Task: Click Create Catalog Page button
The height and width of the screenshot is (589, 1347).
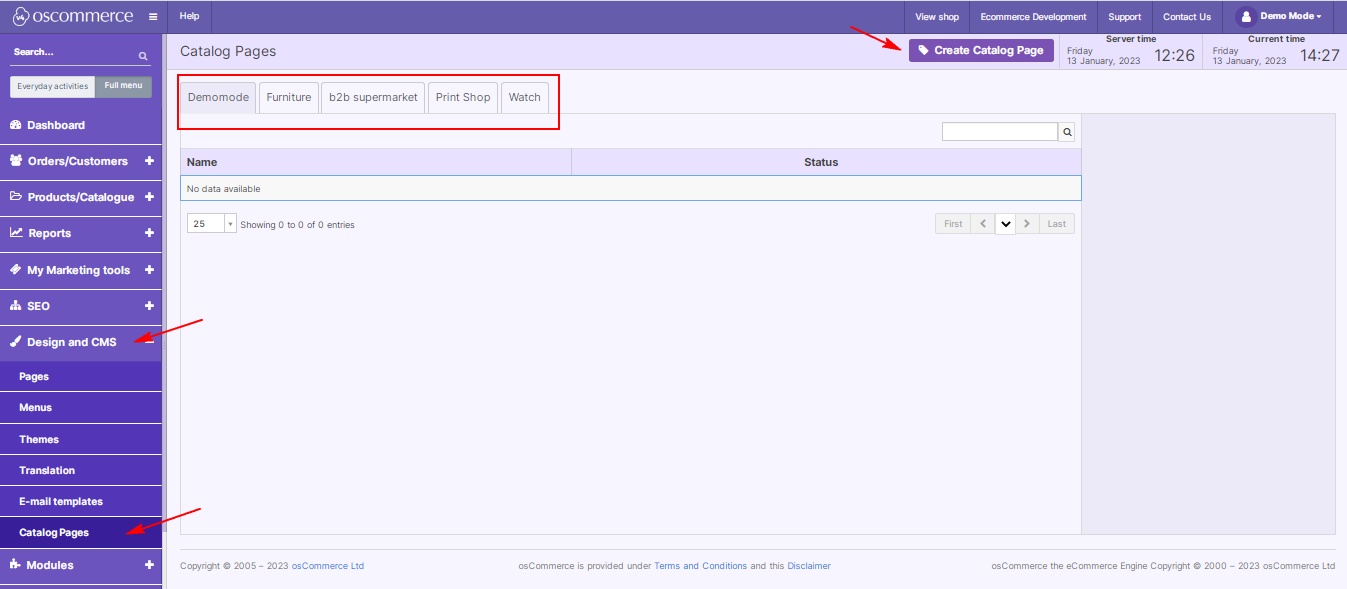Action: [x=981, y=50]
